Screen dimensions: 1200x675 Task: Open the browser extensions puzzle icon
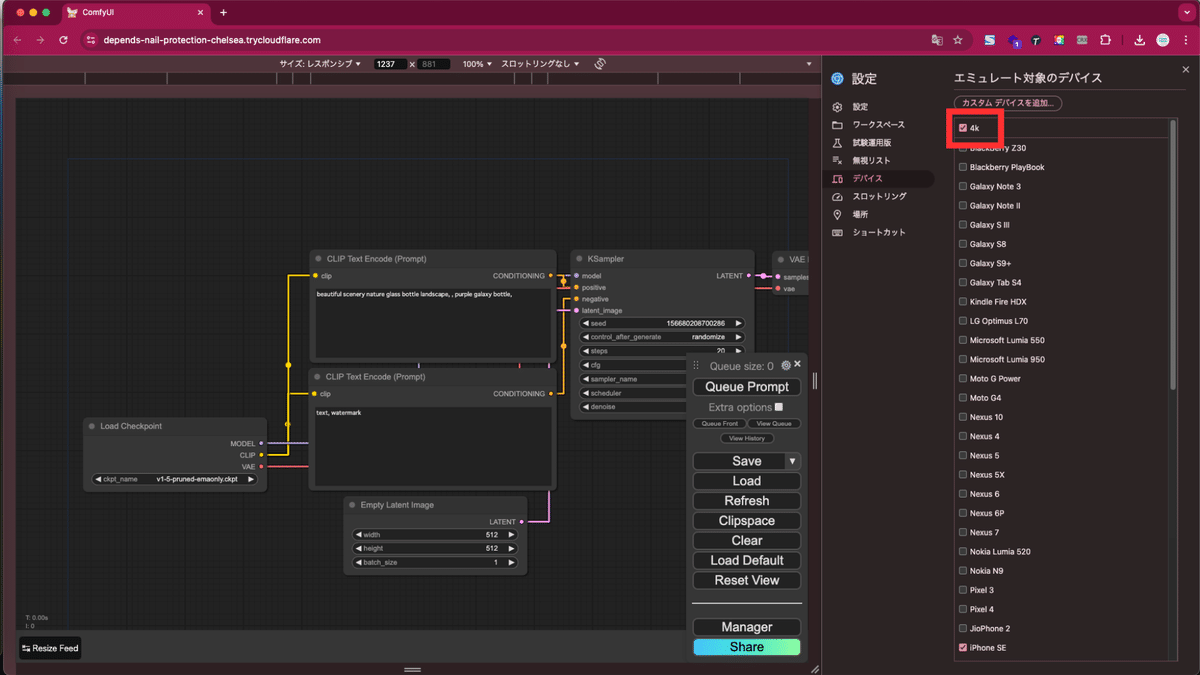click(1105, 40)
